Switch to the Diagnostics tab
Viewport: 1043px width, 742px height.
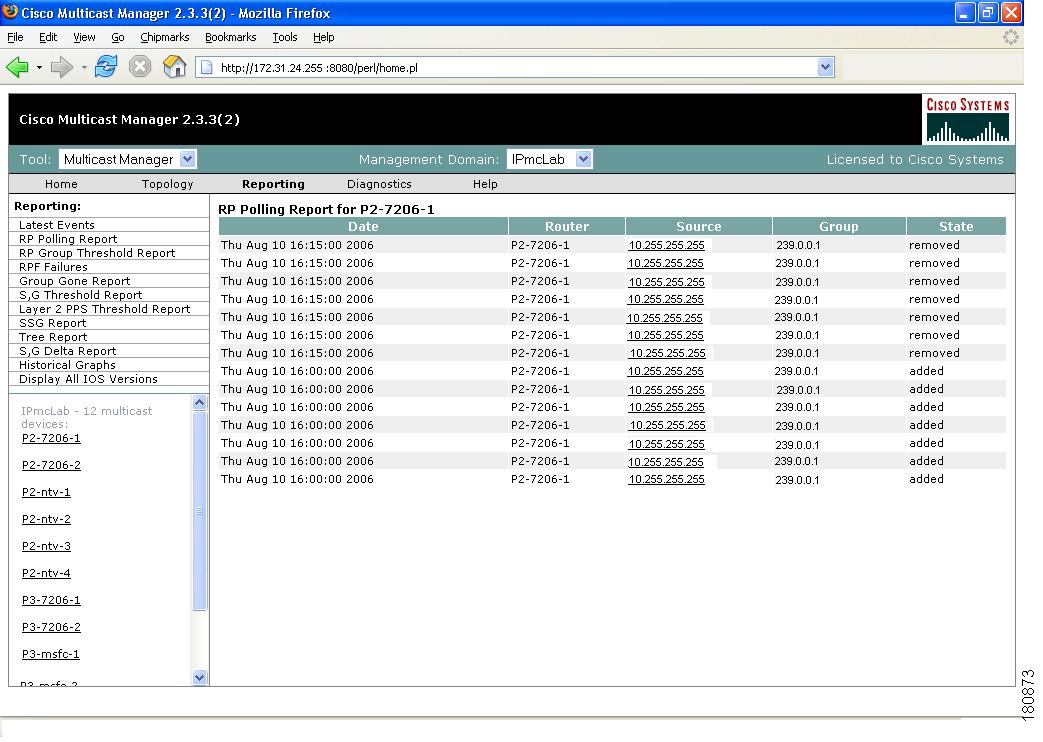coord(379,184)
